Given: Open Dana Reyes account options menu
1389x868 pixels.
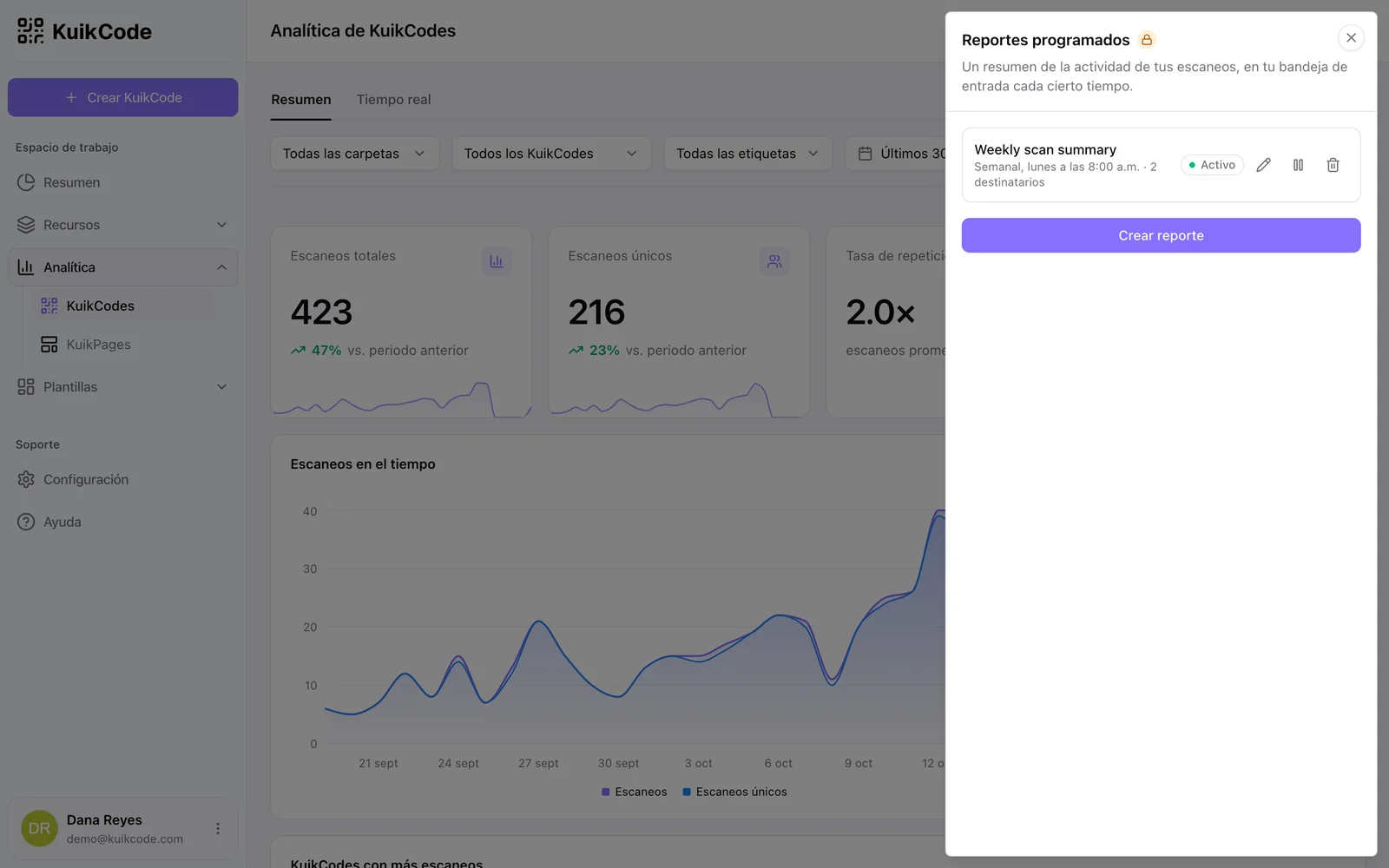Looking at the screenshot, I should (218, 829).
